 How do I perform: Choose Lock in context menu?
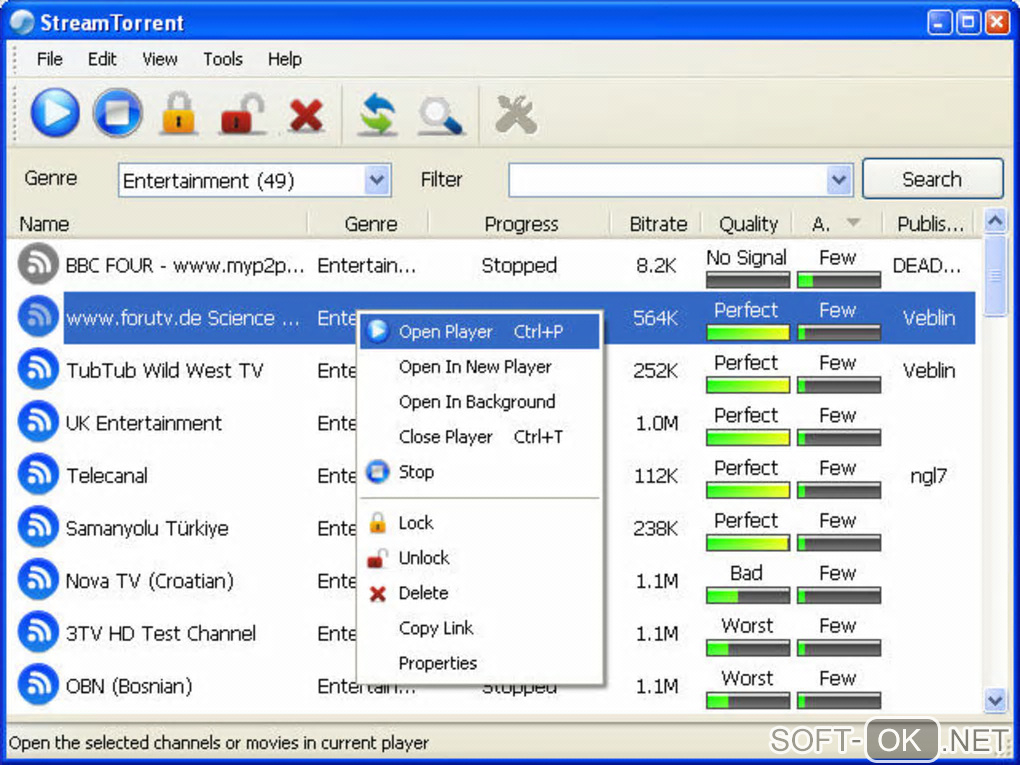479,523
